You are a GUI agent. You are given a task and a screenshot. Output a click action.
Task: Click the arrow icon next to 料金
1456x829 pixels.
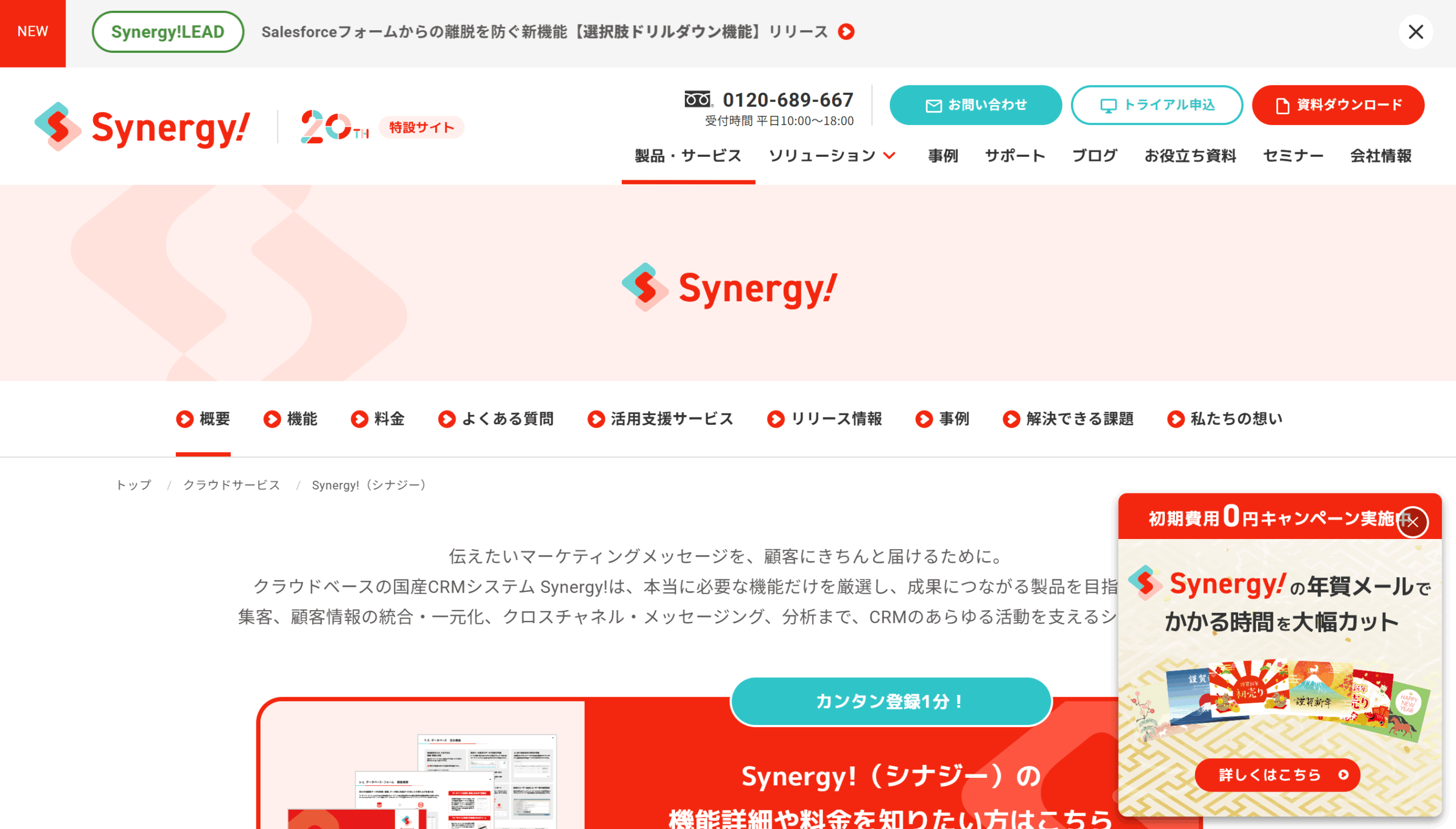359,419
